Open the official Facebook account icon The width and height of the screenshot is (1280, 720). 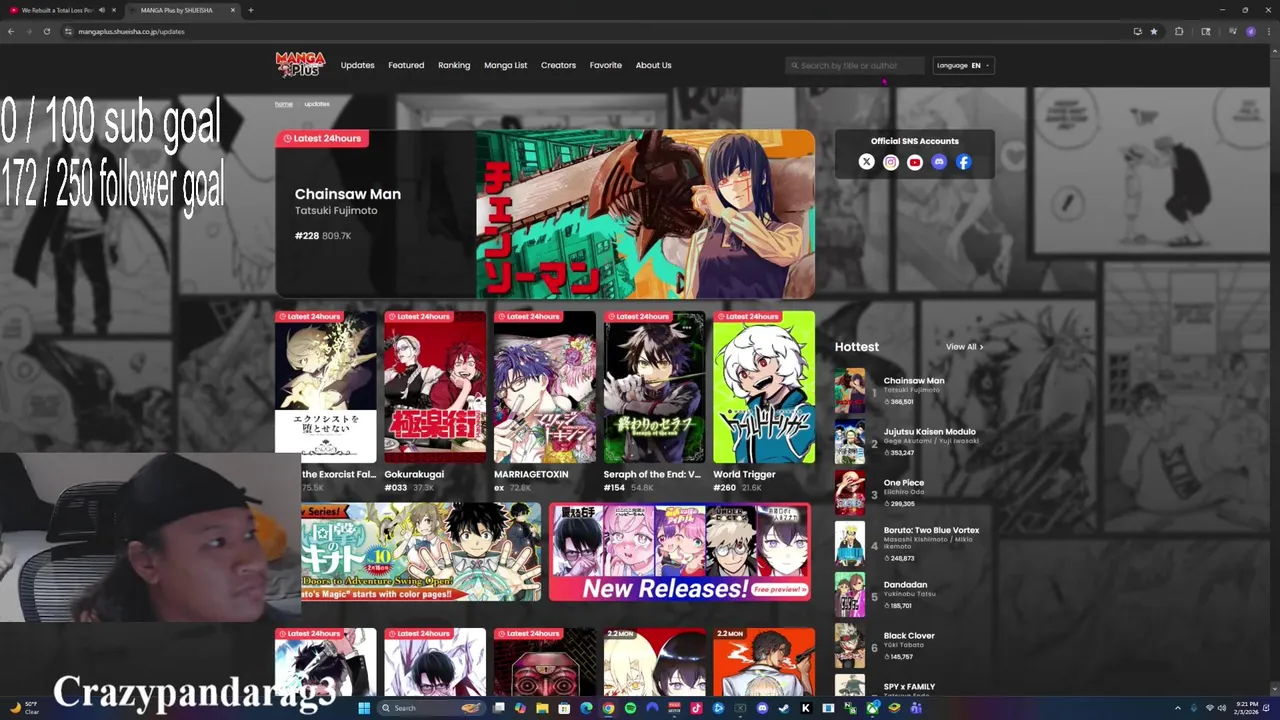(963, 162)
